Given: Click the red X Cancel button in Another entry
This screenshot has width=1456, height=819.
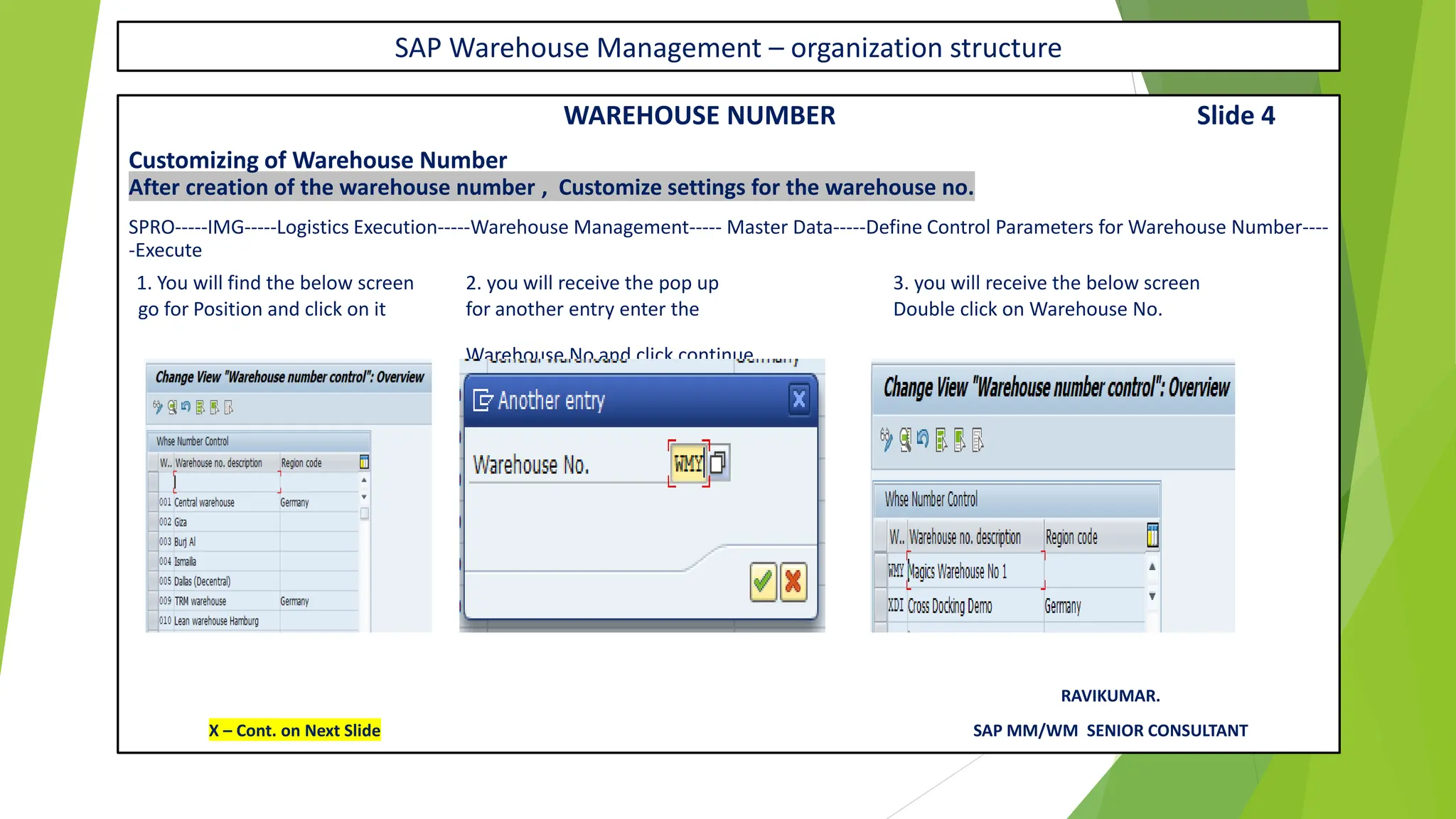Looking at the screenshot, I should pos(793,582).
